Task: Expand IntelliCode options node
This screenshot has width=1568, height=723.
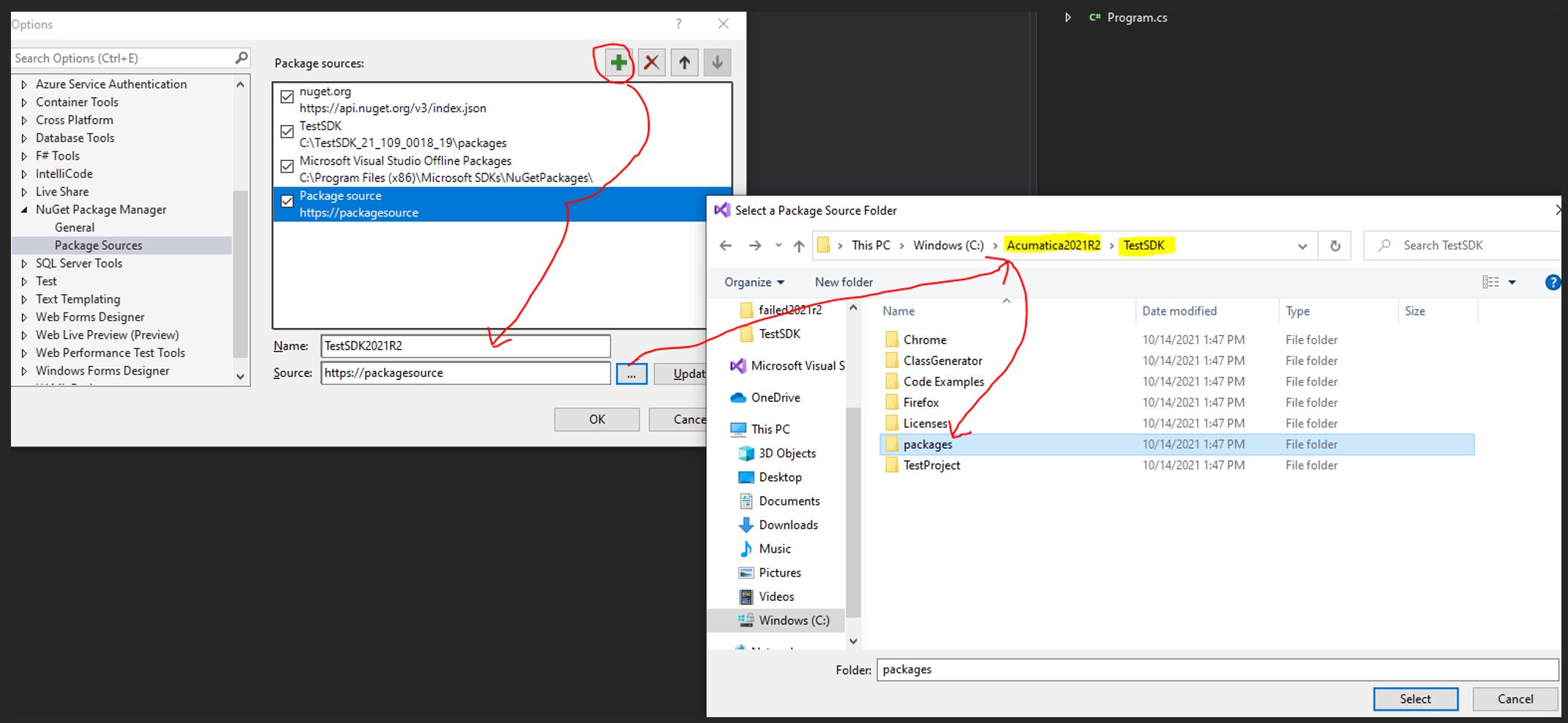Action: [24, 174]
